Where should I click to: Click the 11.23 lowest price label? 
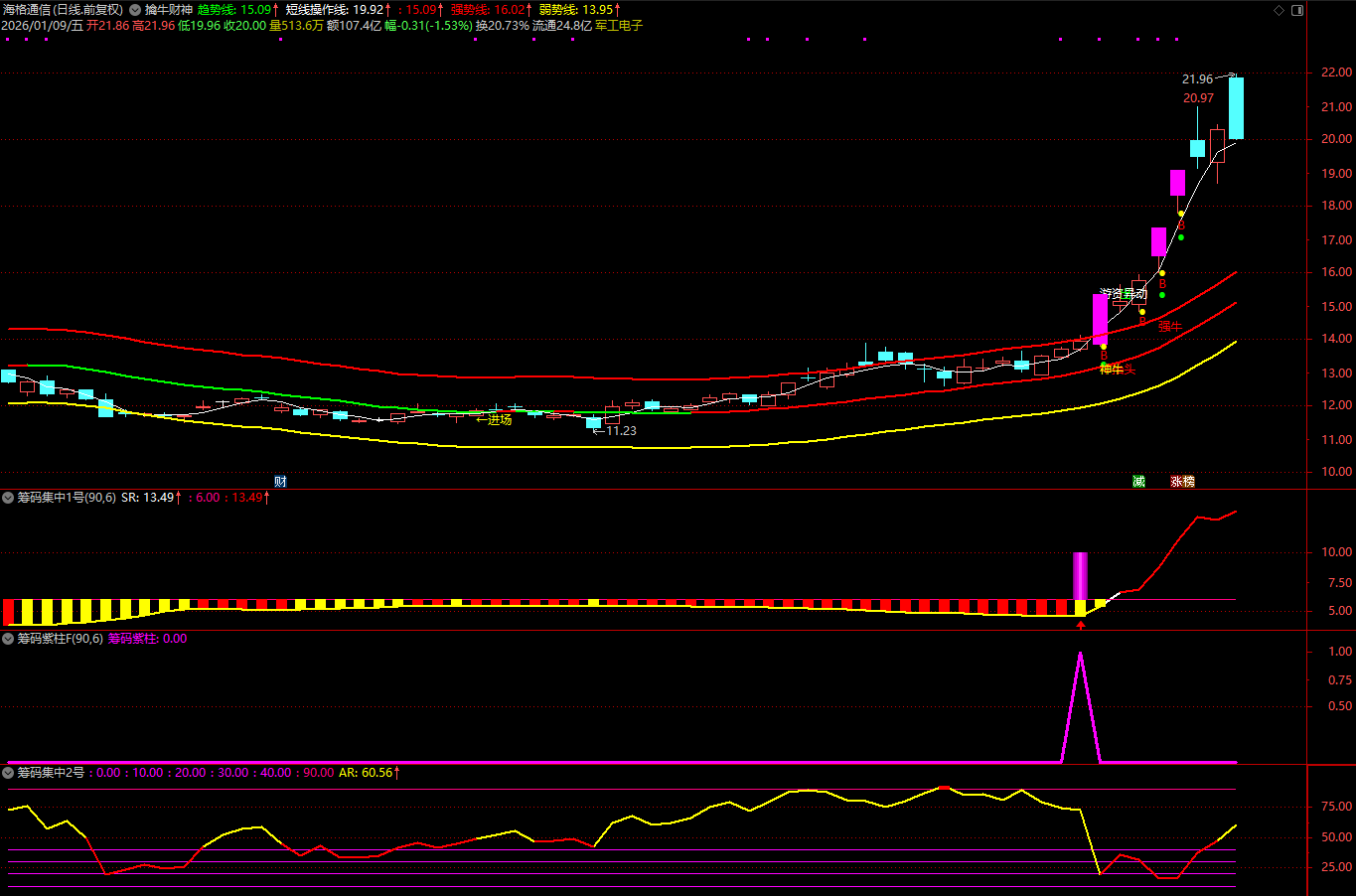click(x=621, y=431)
